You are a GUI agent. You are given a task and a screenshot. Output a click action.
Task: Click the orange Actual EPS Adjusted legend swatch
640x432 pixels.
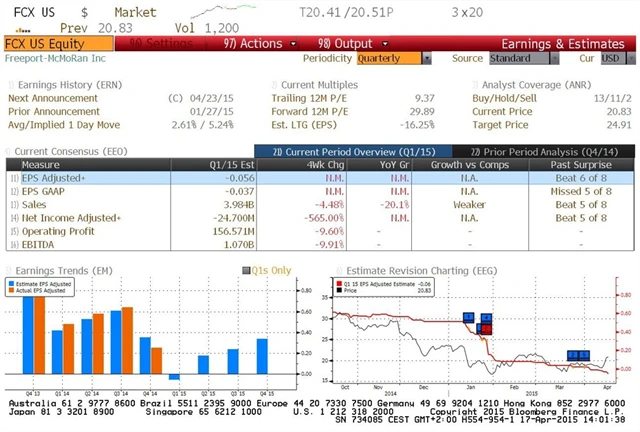point(11,290)
